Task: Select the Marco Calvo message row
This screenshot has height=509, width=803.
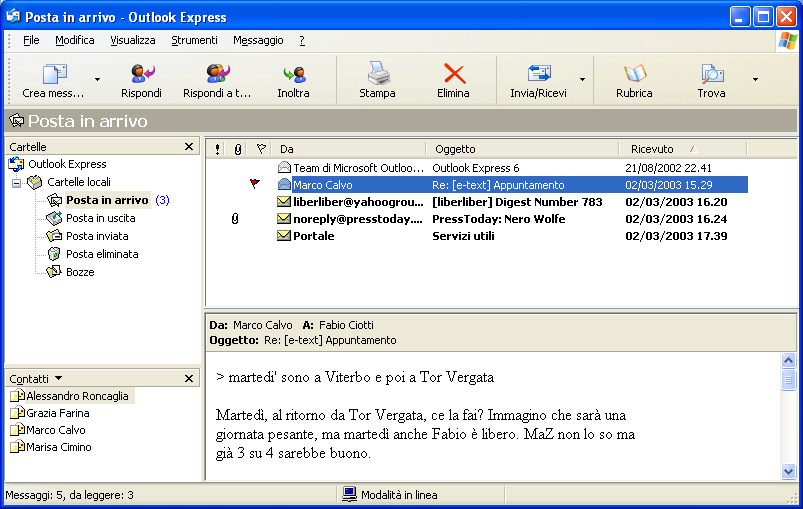Action: [x=477, y=185]
